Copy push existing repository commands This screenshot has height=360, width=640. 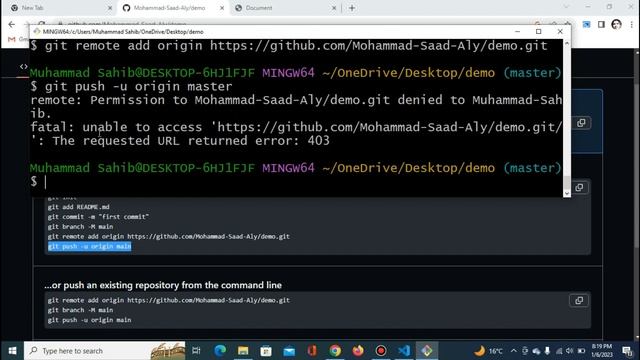(x=579, y=301)
